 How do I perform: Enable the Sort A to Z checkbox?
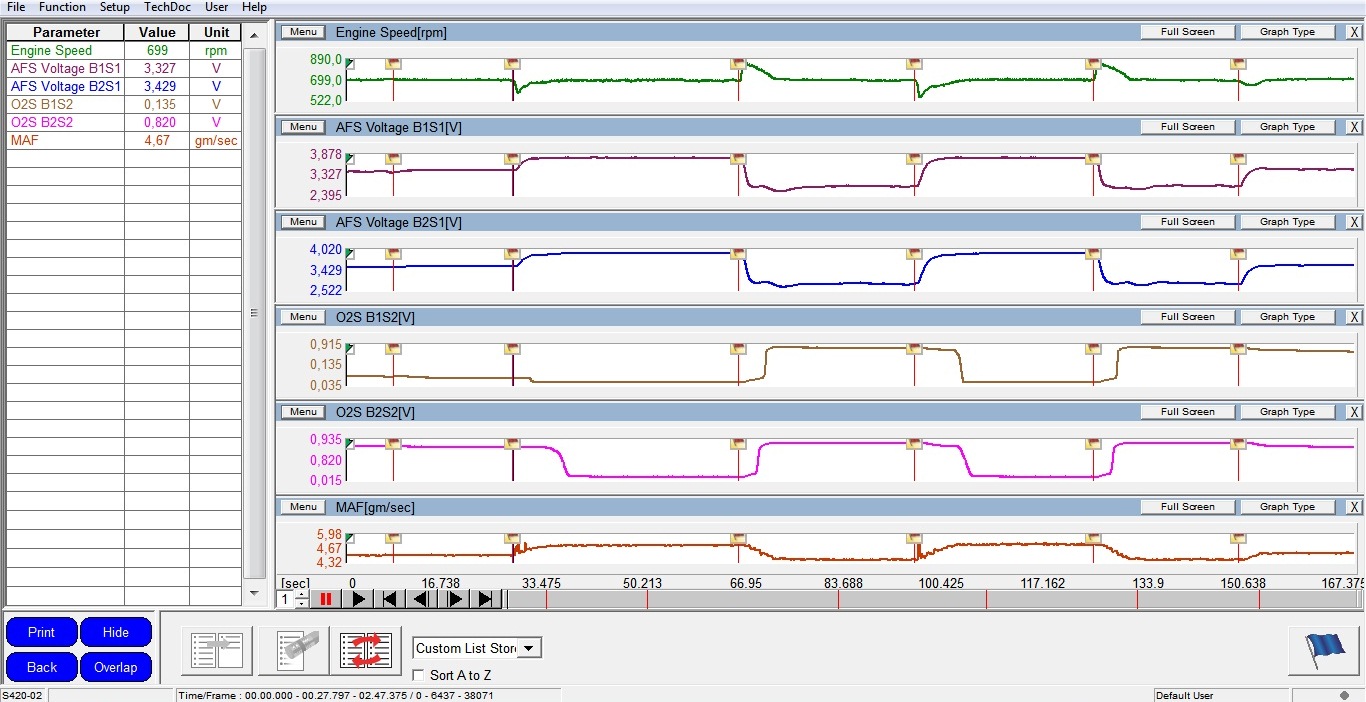coord(419,676)
